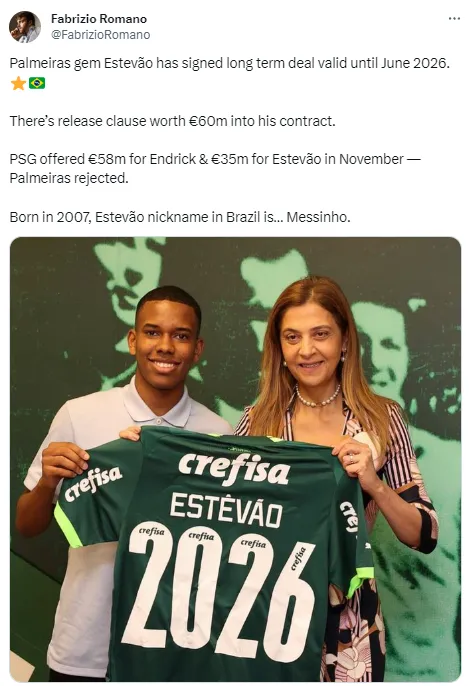Select the Messinho nickname sentence
The height and width of the screenshot is (686, 469).
(180, 217)
